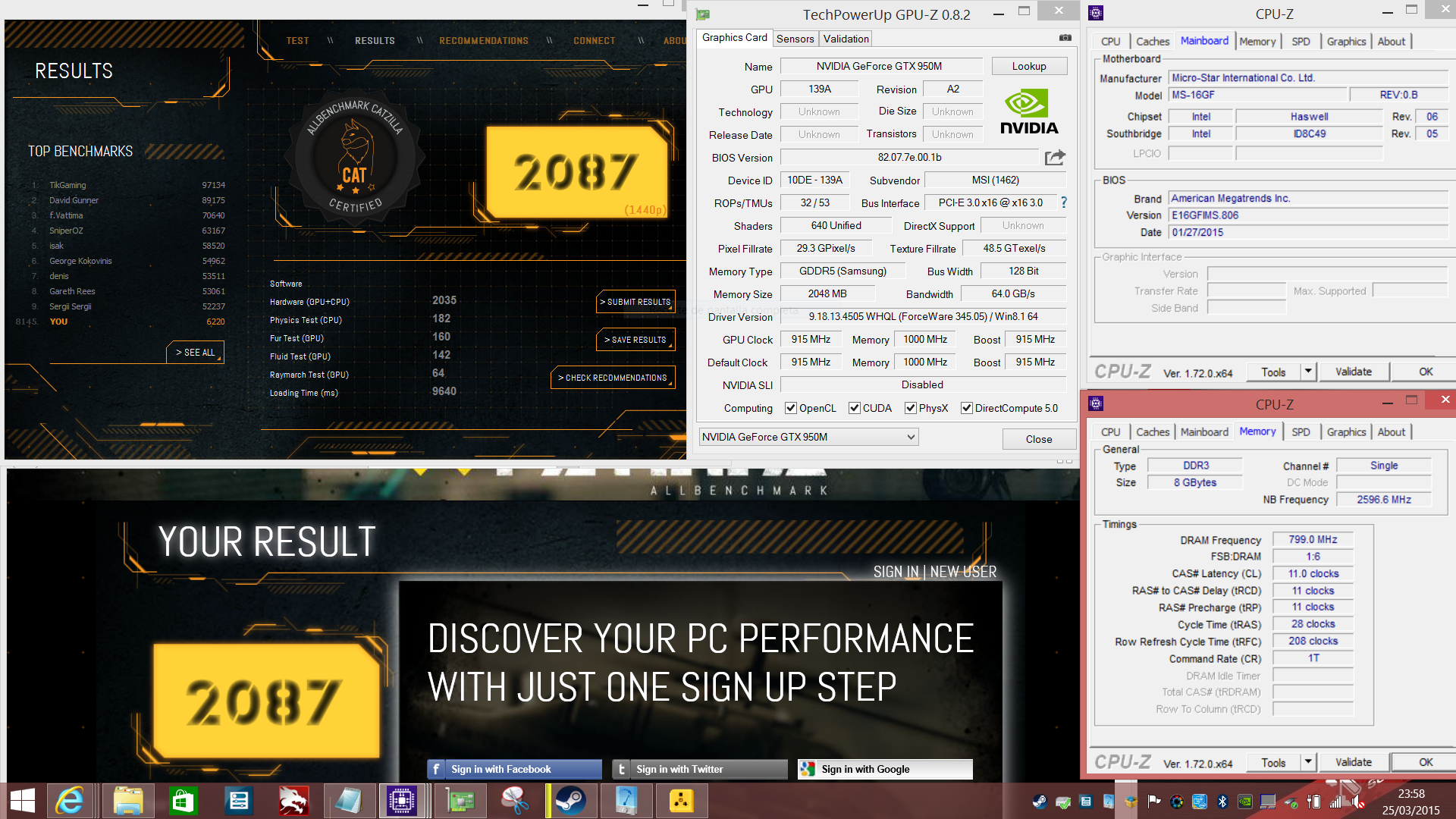Click the NEW USER link
Screen dimensions: 1456x819
click(x=963, y=572)
